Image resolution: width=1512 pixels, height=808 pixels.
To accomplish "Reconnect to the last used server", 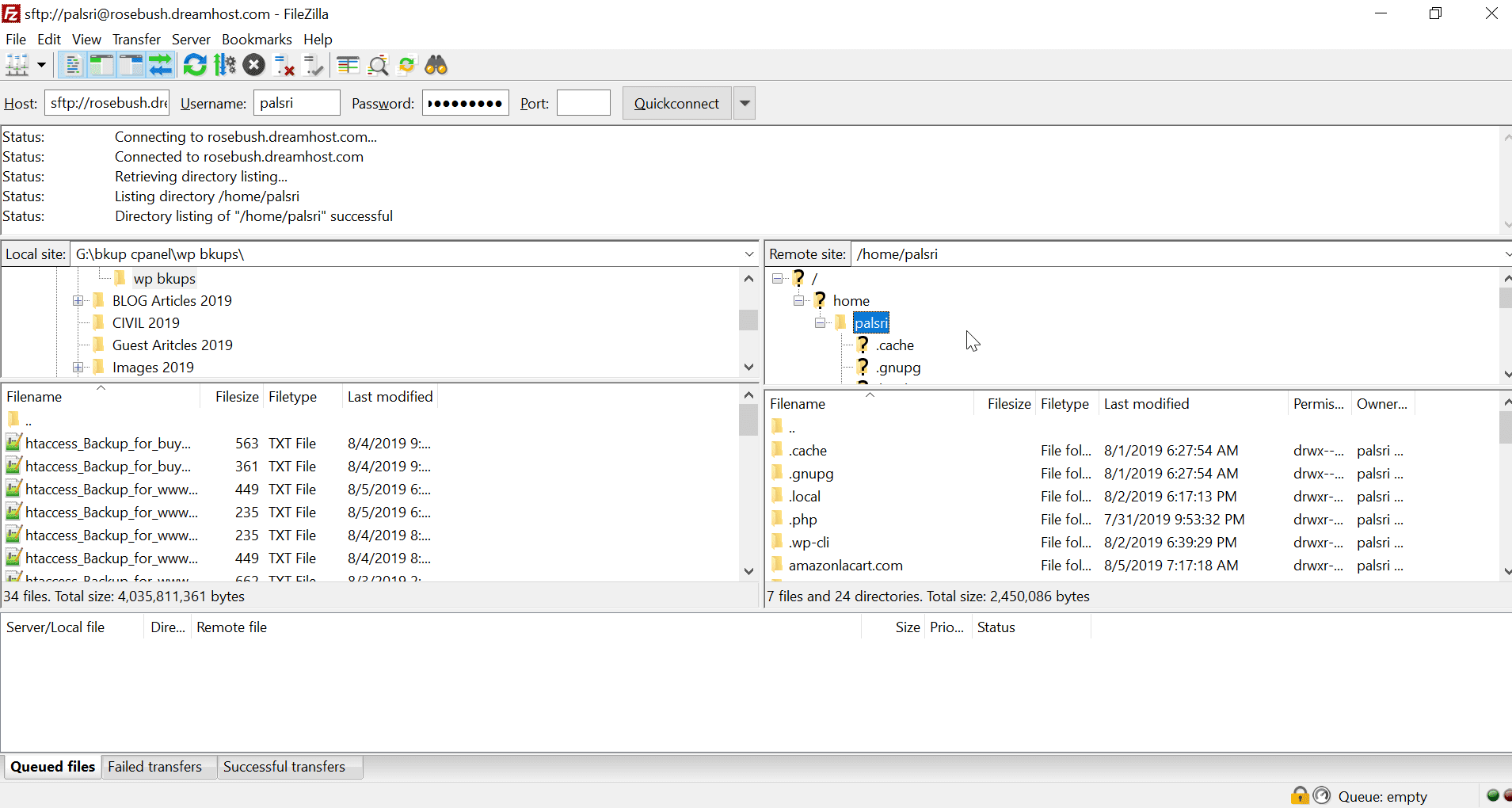I will 312,65.
